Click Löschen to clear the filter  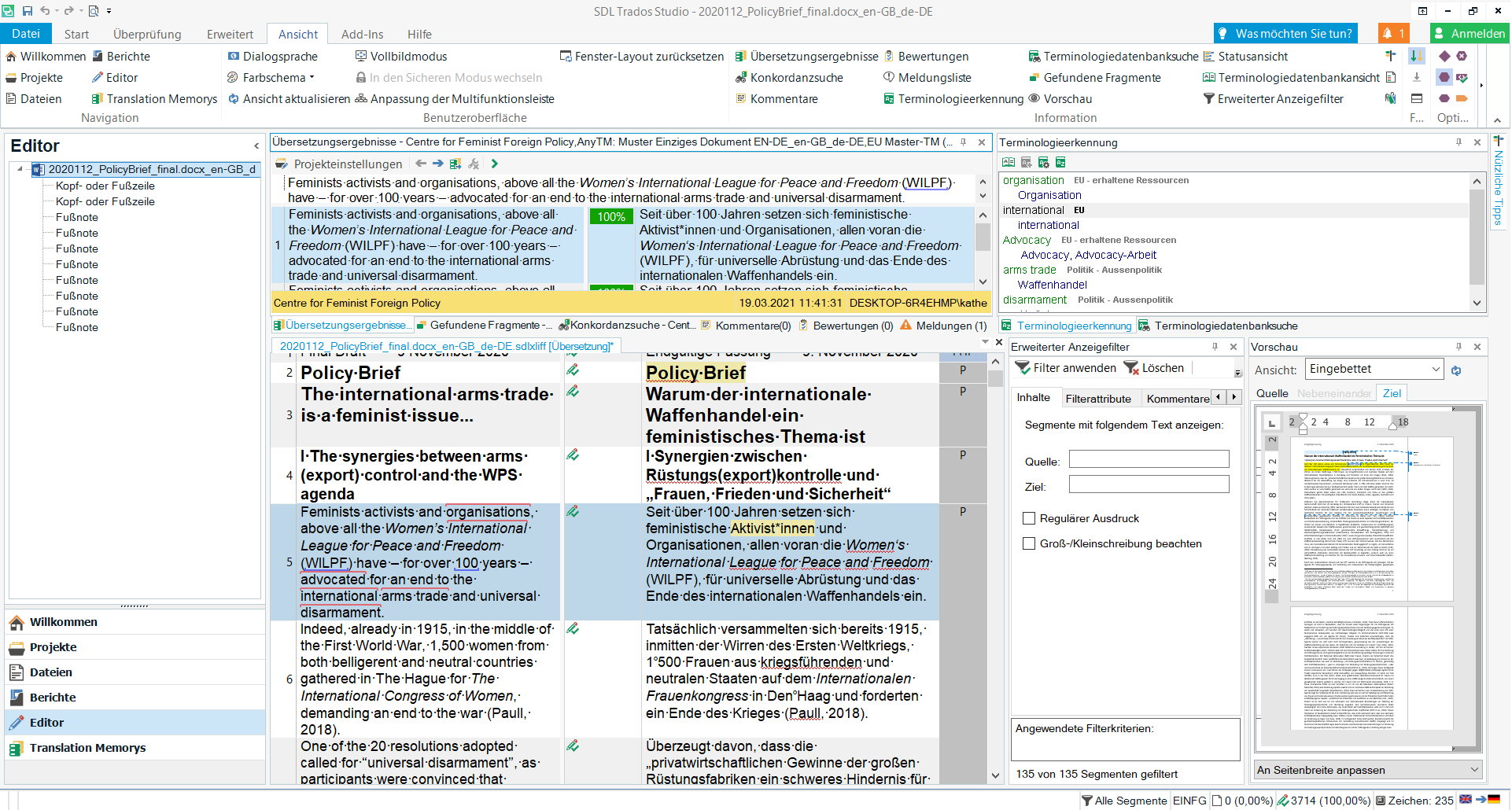(x=1154, y=368)
